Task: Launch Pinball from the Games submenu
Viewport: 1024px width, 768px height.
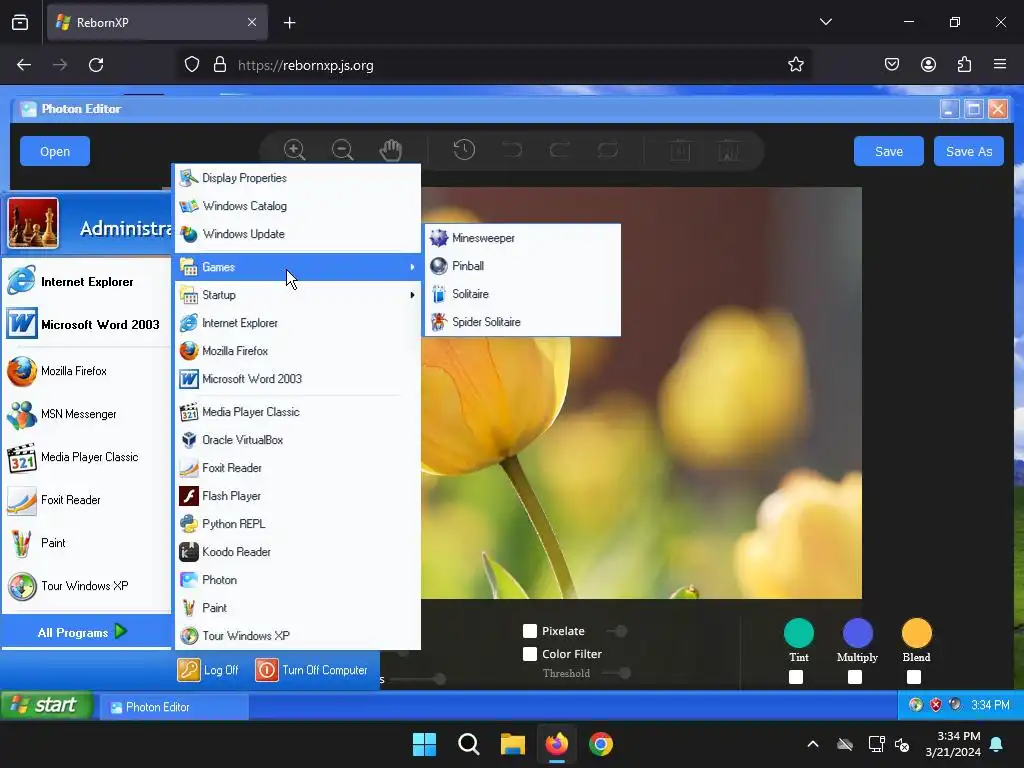Action: [x=522, y=266]
